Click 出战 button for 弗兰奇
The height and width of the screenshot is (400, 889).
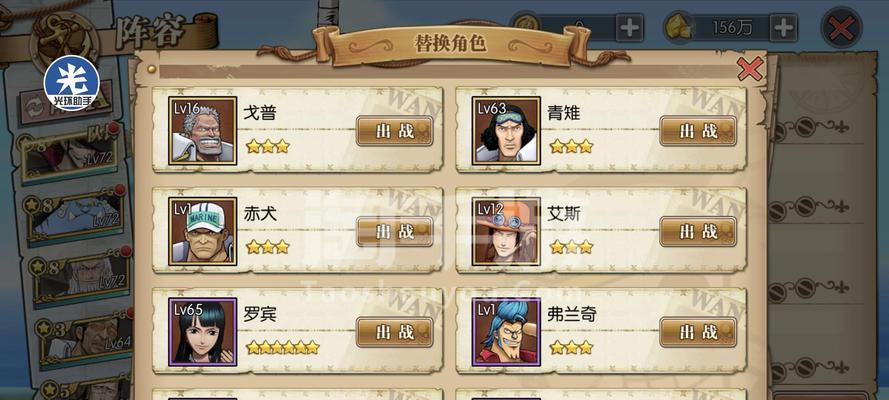click(x=698, y=332)
